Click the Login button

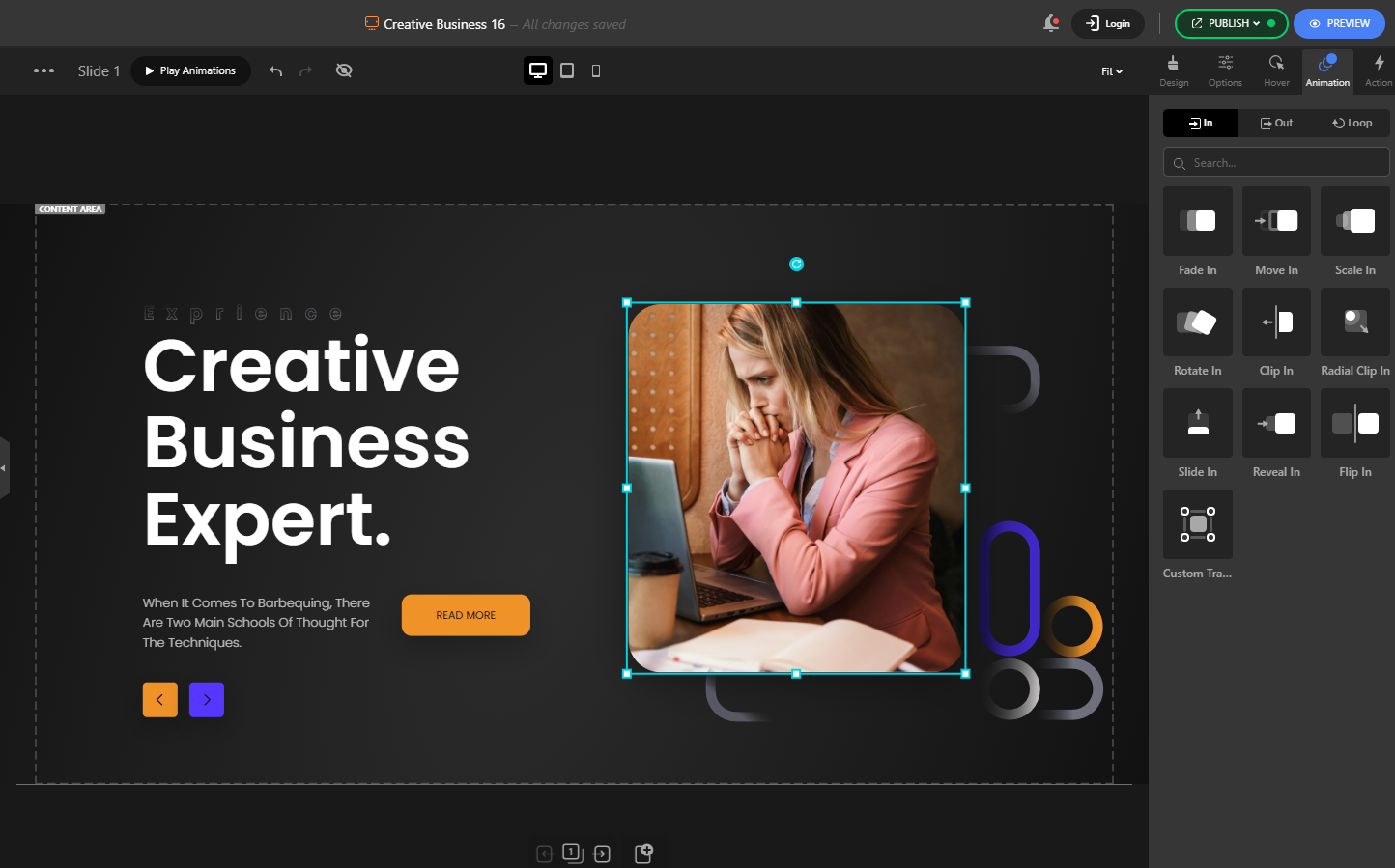(1108, 23)
